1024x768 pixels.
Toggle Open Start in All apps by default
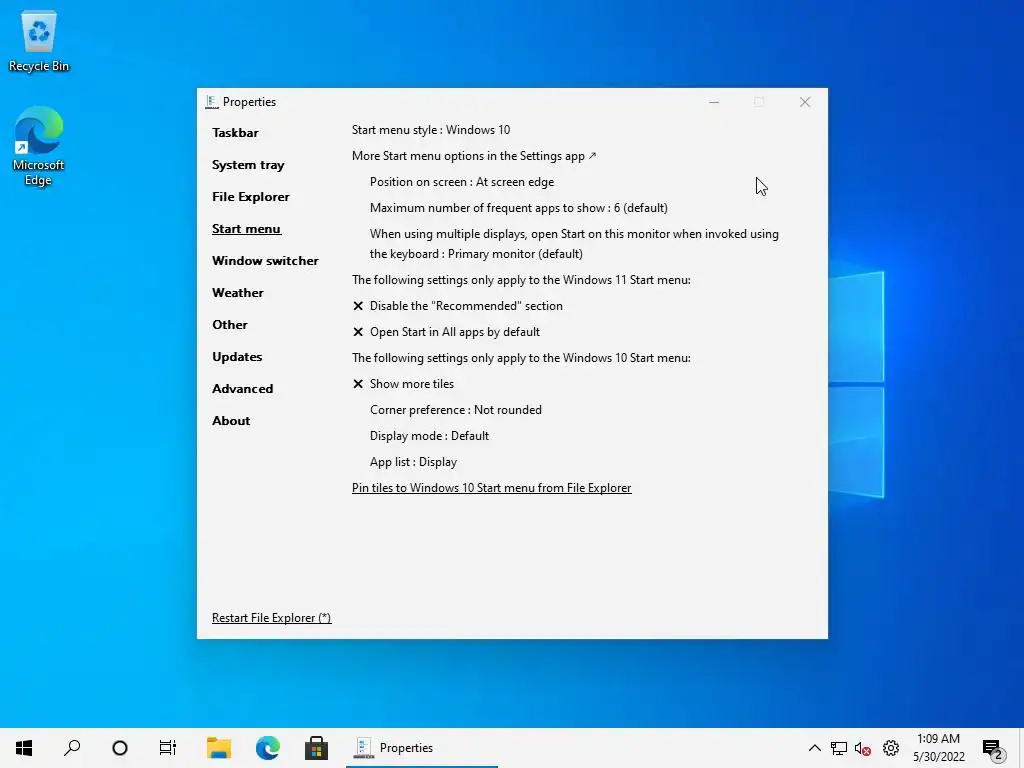coord(446,332)
